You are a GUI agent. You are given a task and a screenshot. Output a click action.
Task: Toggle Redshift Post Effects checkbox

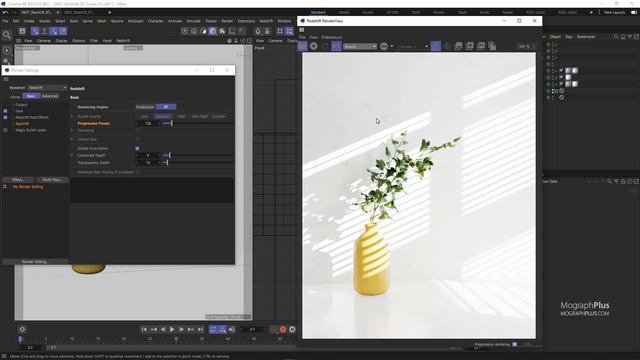(5, 117)
